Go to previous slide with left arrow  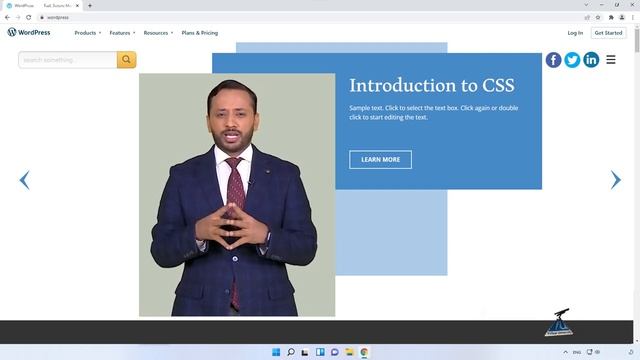click(24, 180)
